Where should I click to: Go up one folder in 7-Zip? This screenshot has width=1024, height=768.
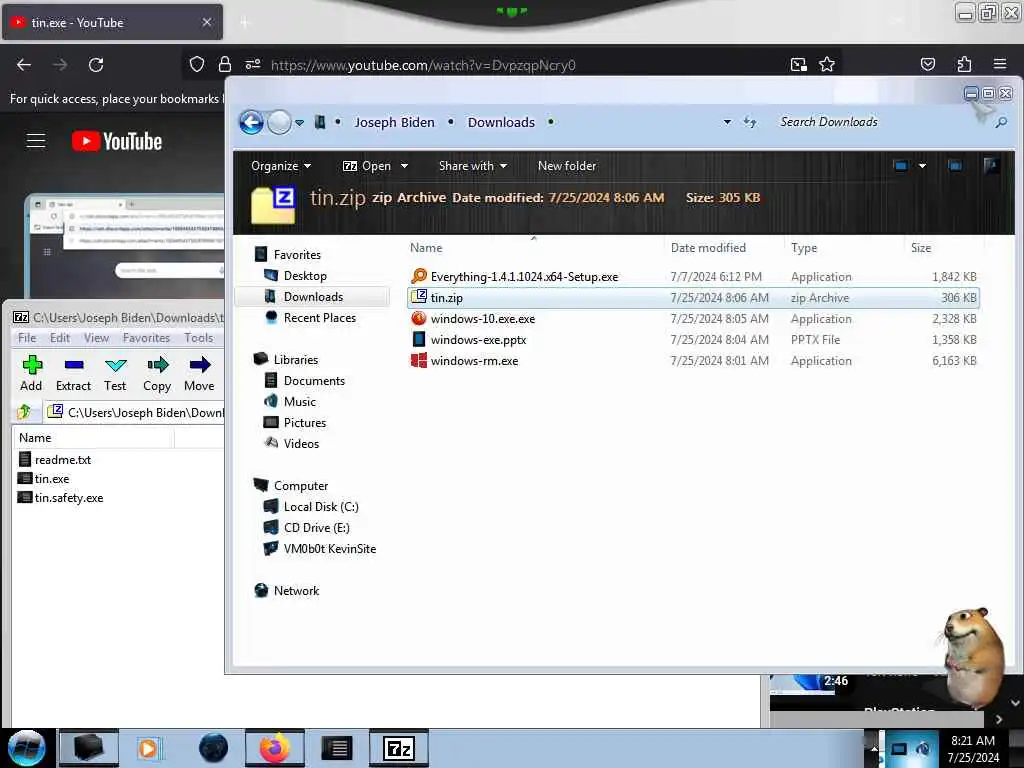point(25,412)
